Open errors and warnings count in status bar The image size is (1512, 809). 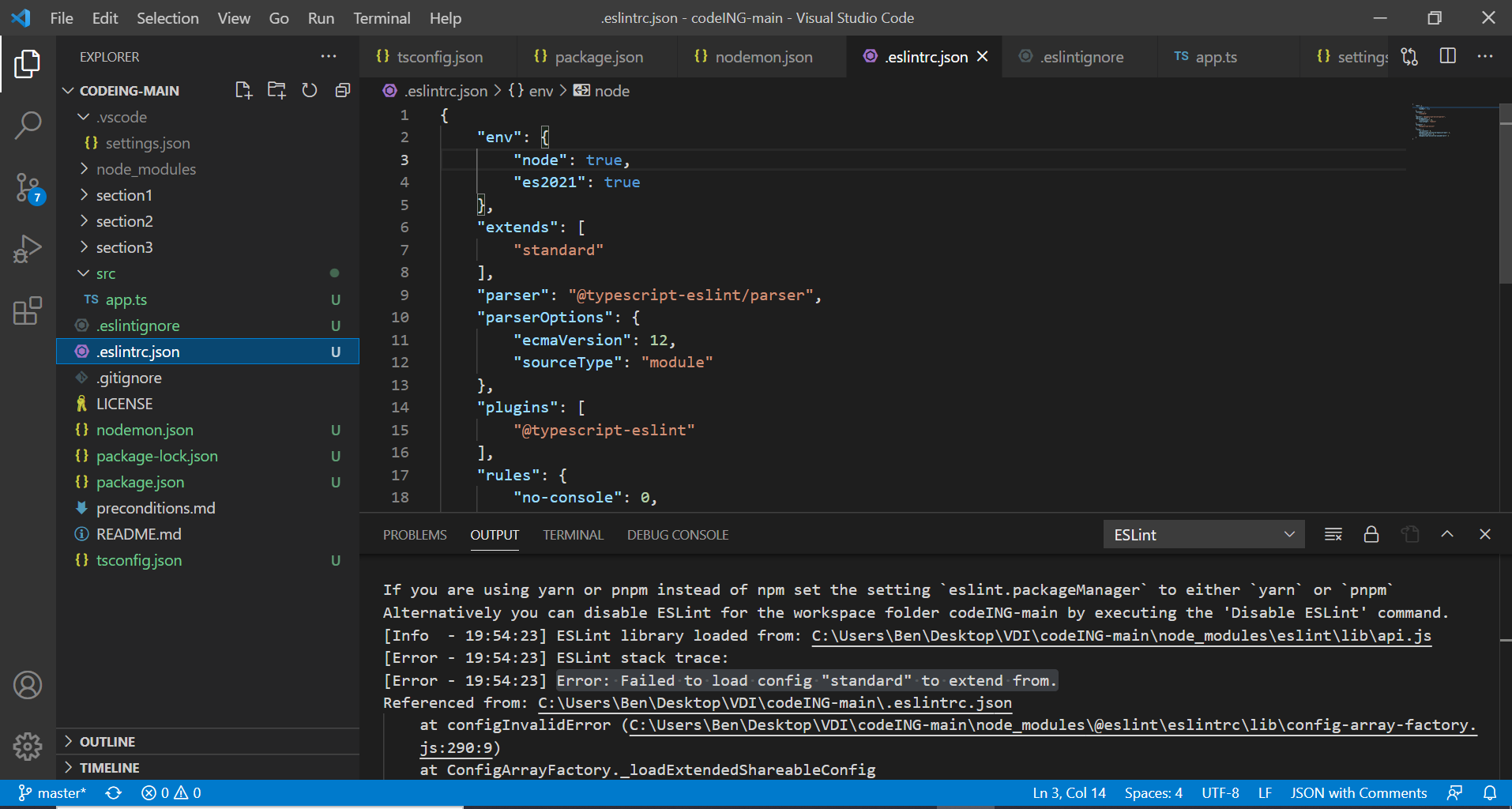(171, 792)
